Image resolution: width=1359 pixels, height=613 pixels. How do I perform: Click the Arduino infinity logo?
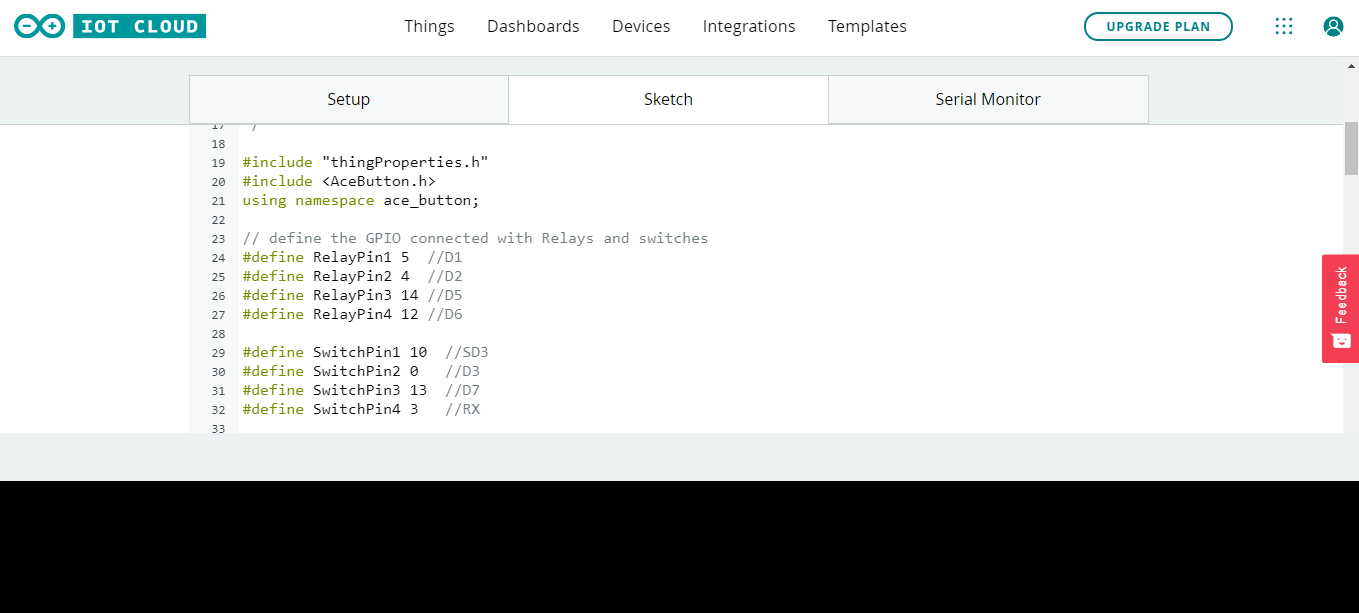pos(38,26)
